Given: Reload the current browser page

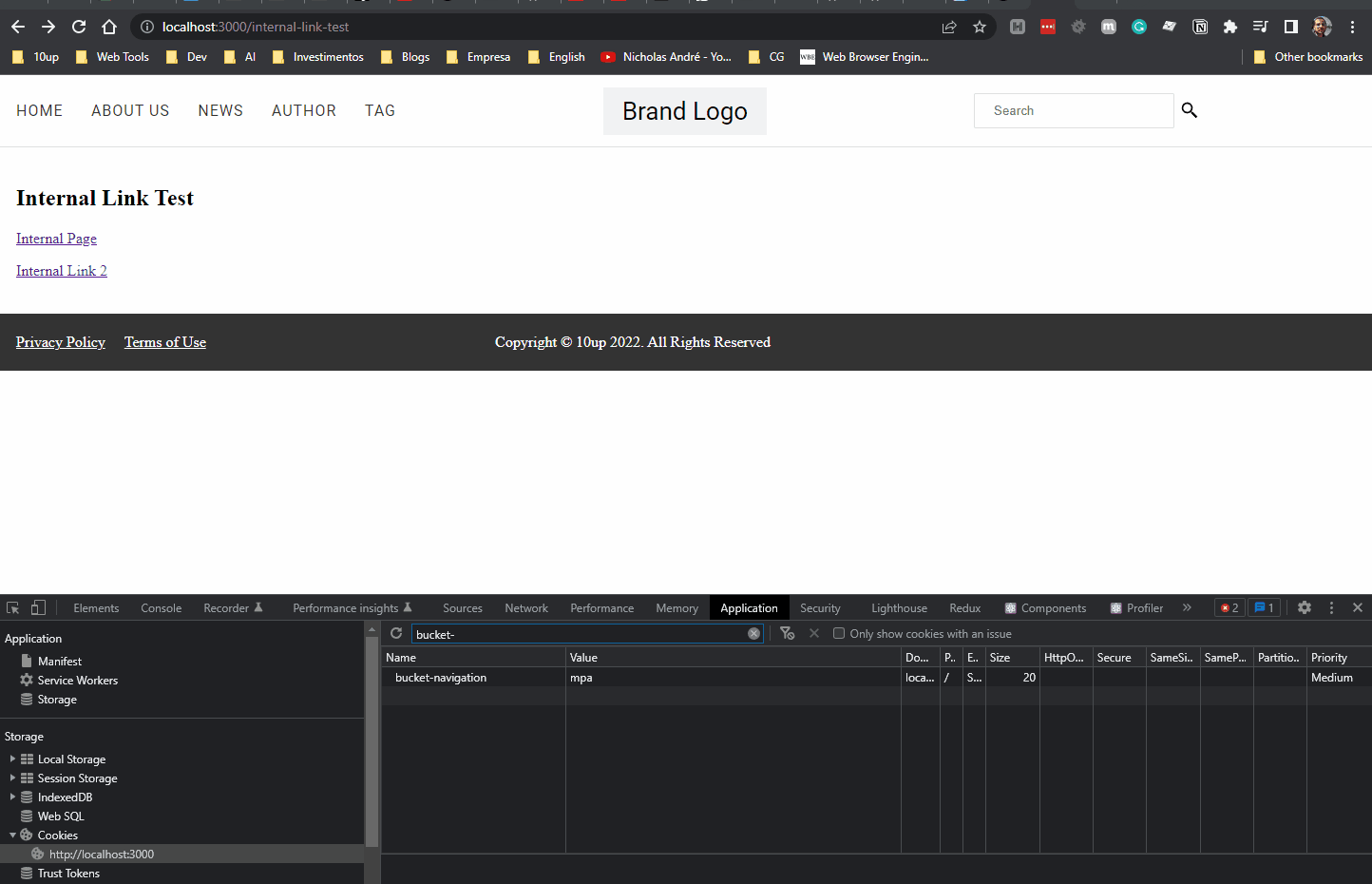Looking at the screenshot, I should click(79, 27).
